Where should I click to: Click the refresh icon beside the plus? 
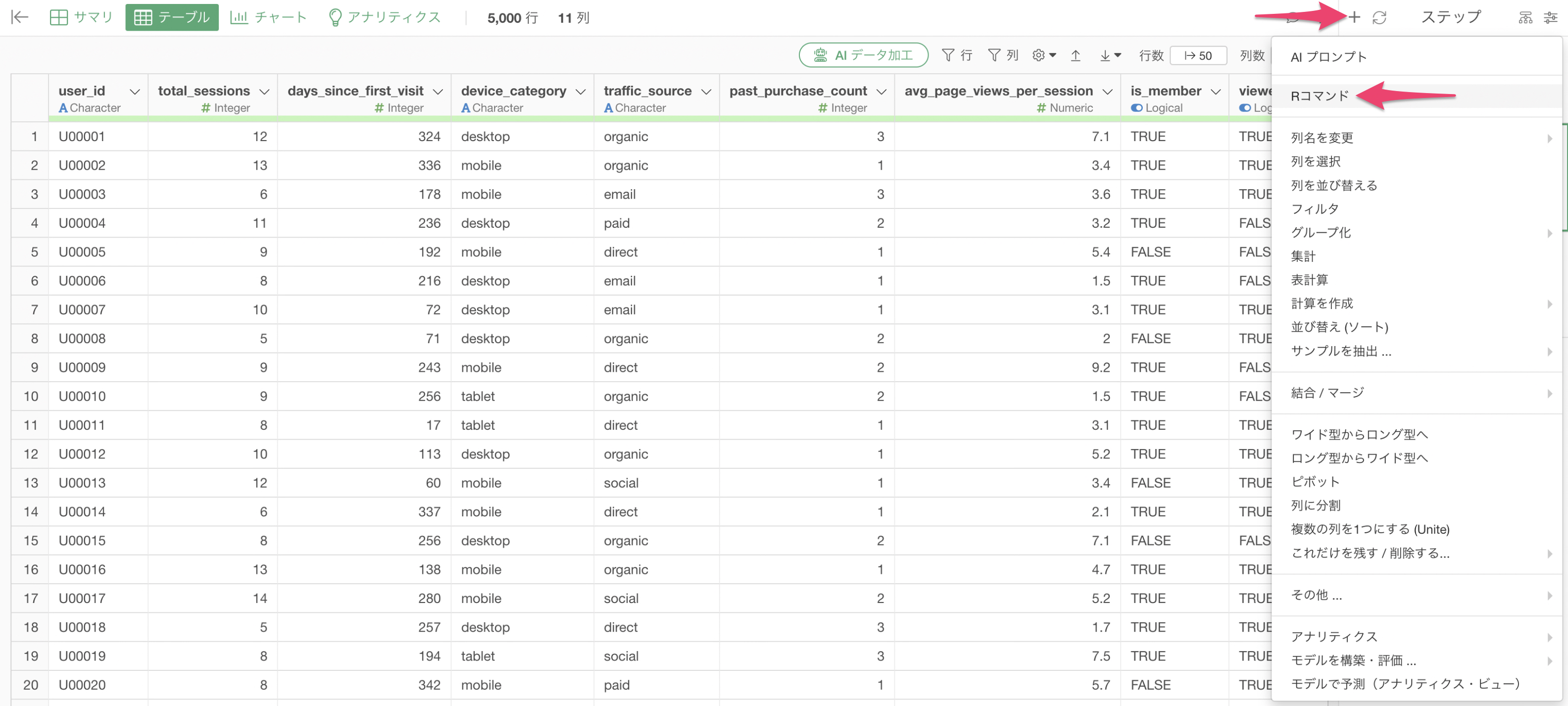coord(1379,18)
